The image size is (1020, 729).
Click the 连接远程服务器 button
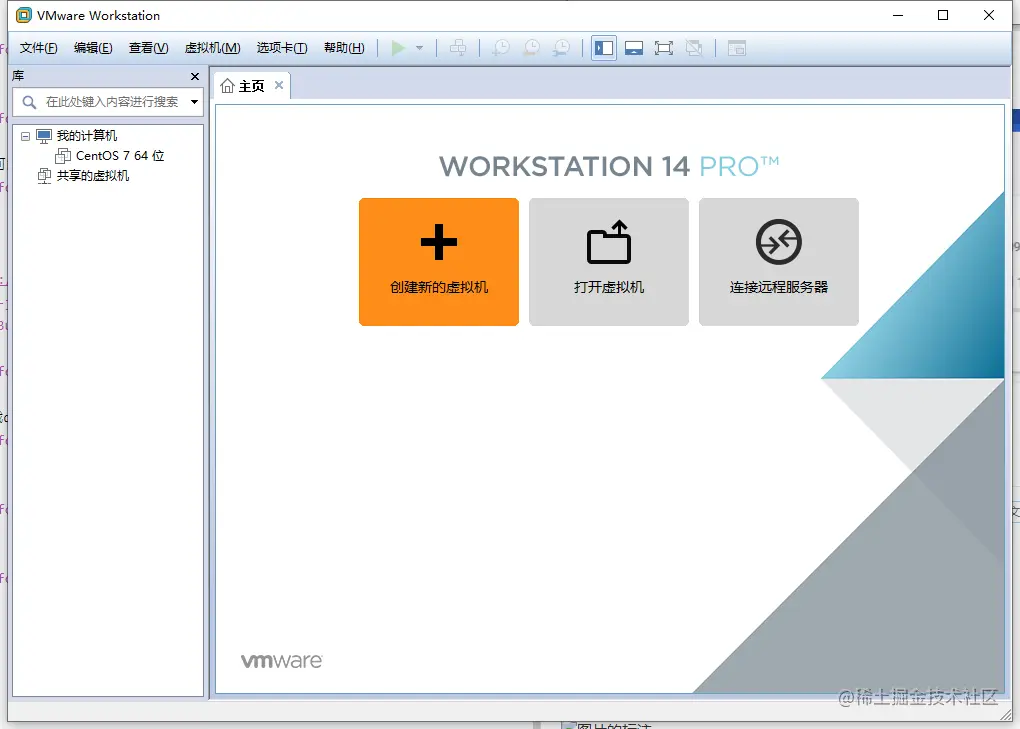(x=779, y=262)
